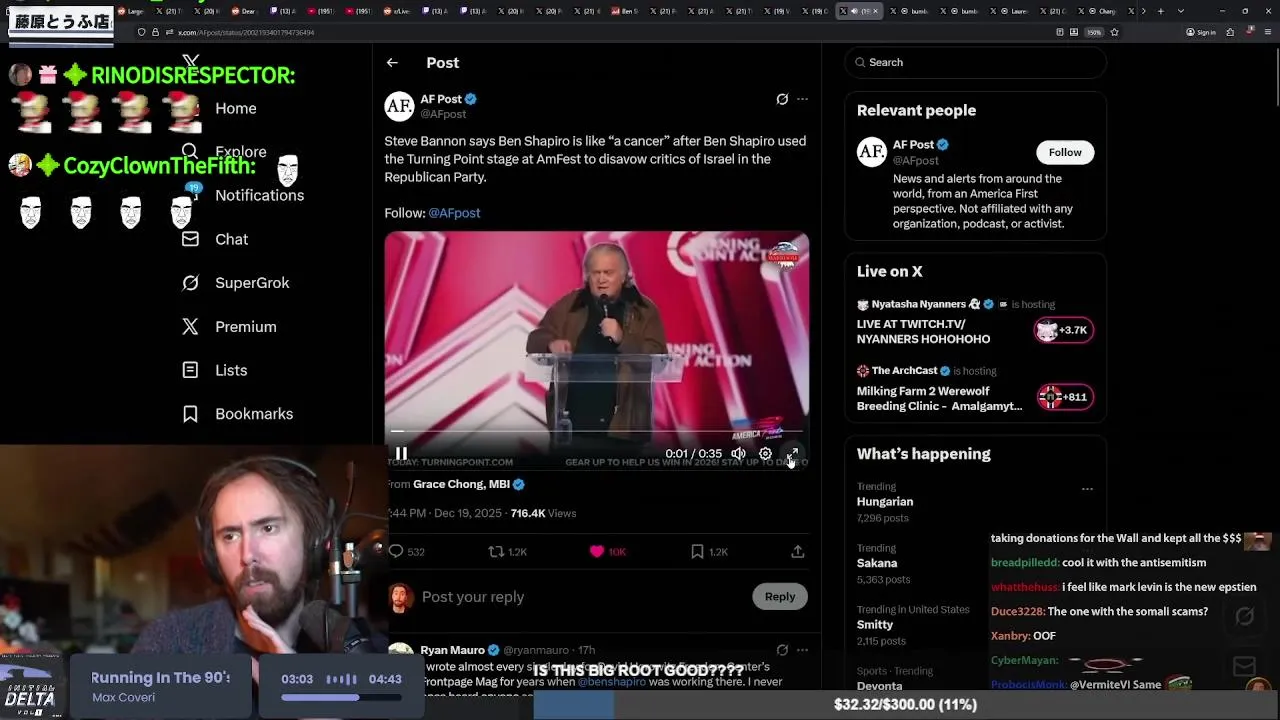Open Chat from the sidebar
The width and height of the screenshot is (1280, 720).
coord(215,239)
